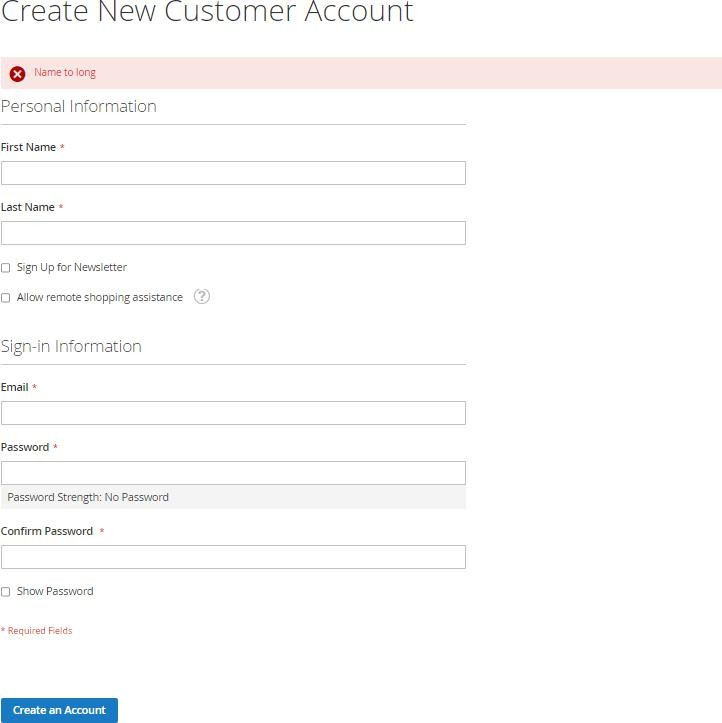
Task: Click the Personal Information section heading
Action: point(79,107)
